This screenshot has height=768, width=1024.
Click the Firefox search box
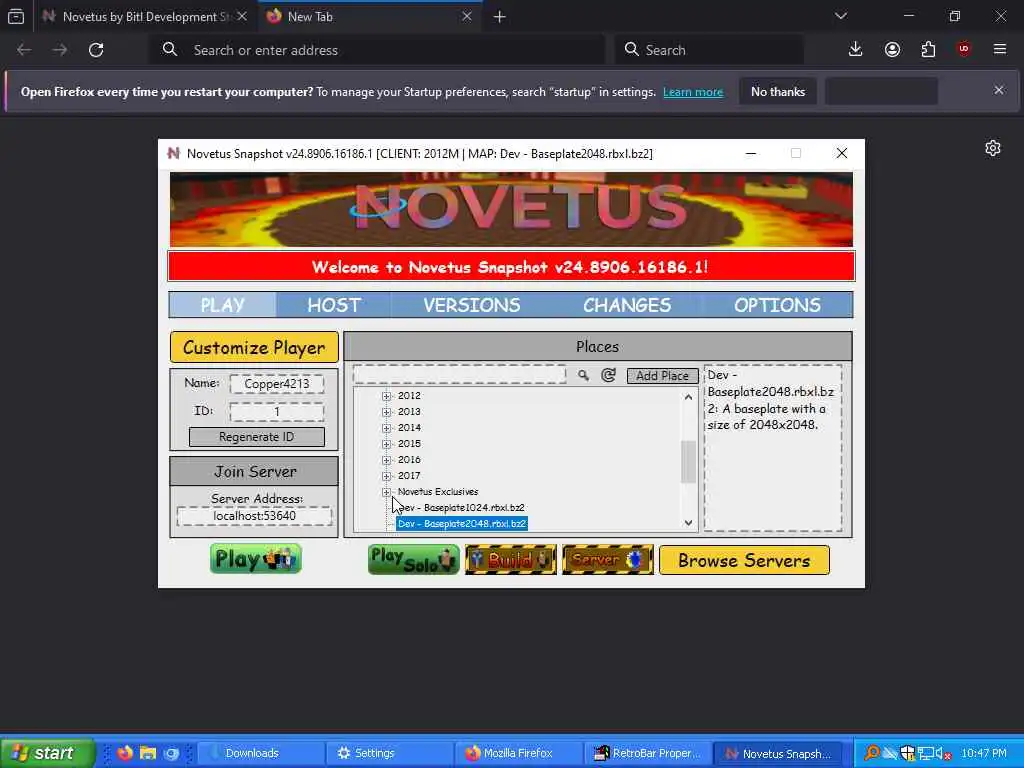709,50
